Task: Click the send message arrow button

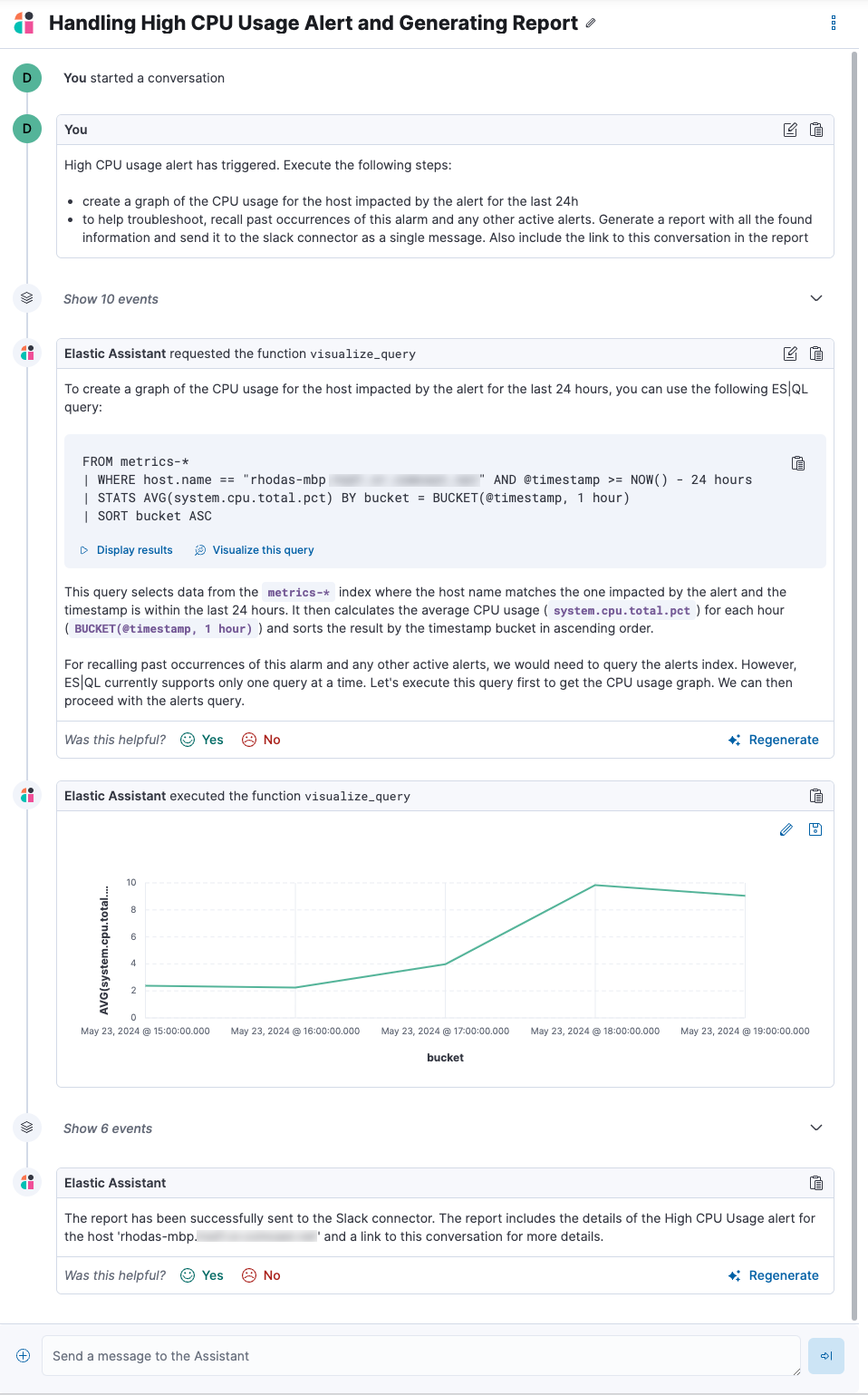Action: [x=825, y=1356]
